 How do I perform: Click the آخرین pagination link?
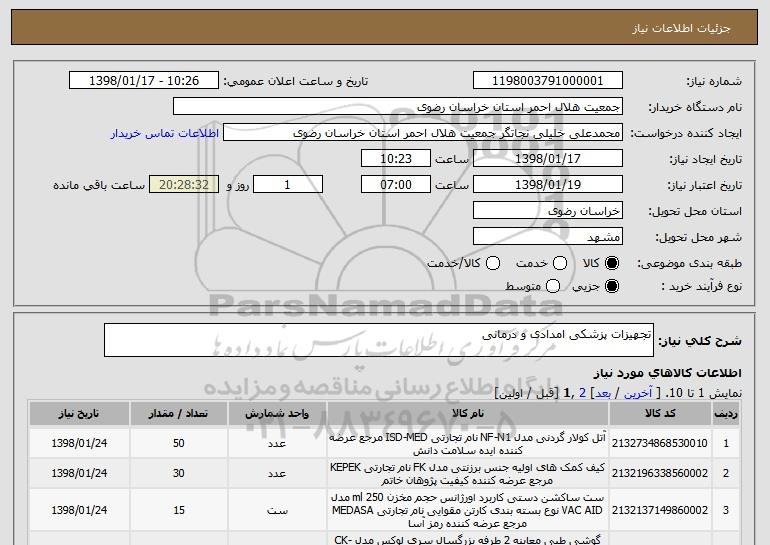pos(638,393)
